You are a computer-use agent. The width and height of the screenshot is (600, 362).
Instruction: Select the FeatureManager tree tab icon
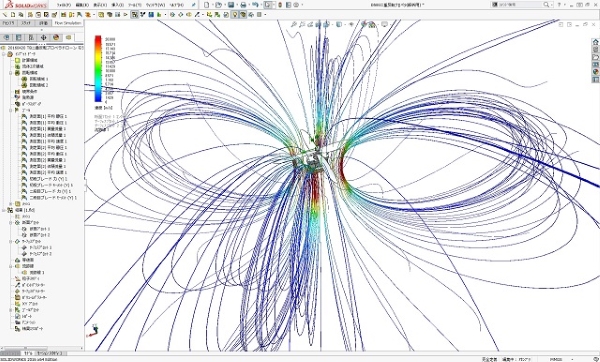(7, 38)
